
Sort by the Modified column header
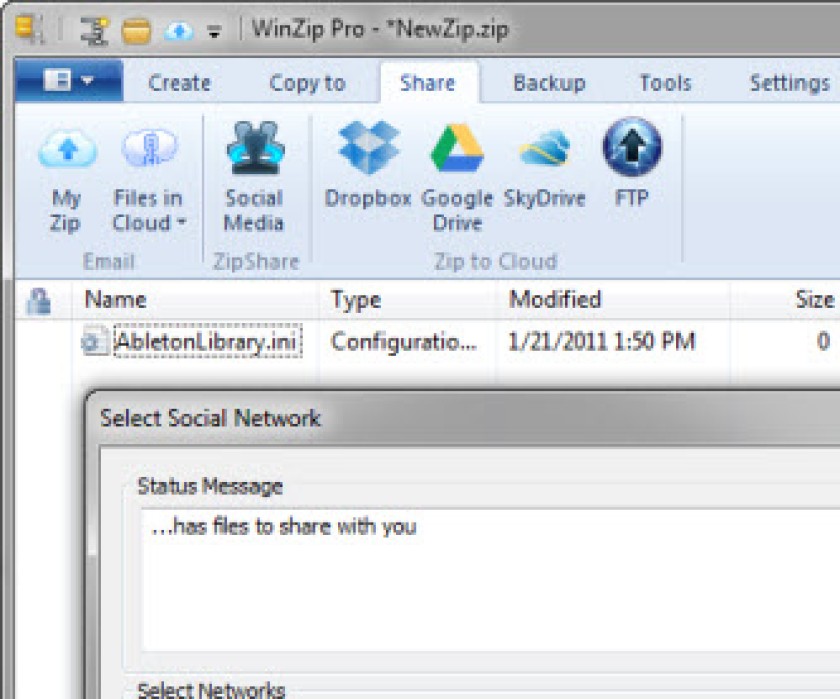tap(555, 299)
